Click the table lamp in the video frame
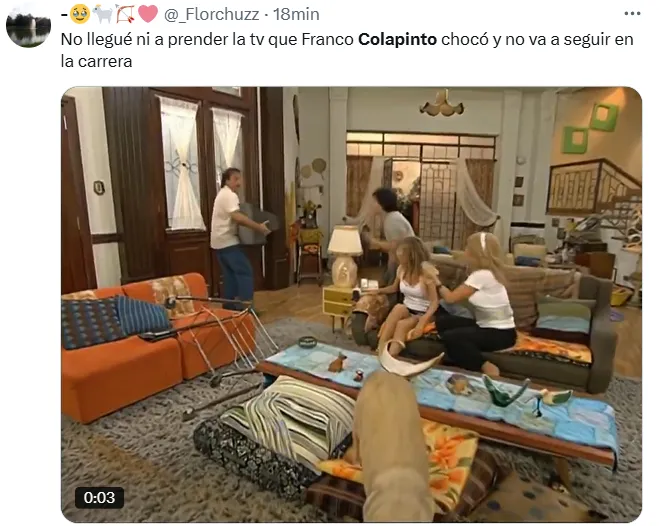The width and height of the screenshot is (659, 526). point(345,255)
